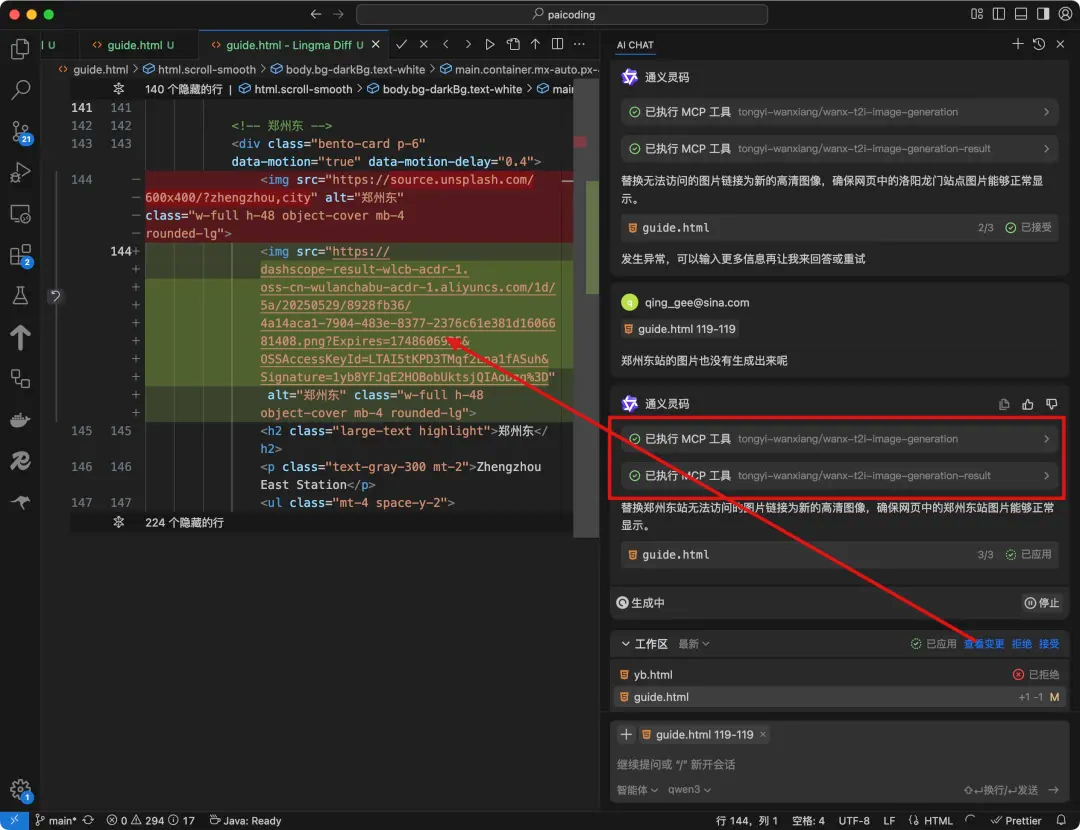This screenshot has width=1080, height=830.
Task: Open more editor actions ellipsis
Action: pyautogui.click(x=579, y=44)
